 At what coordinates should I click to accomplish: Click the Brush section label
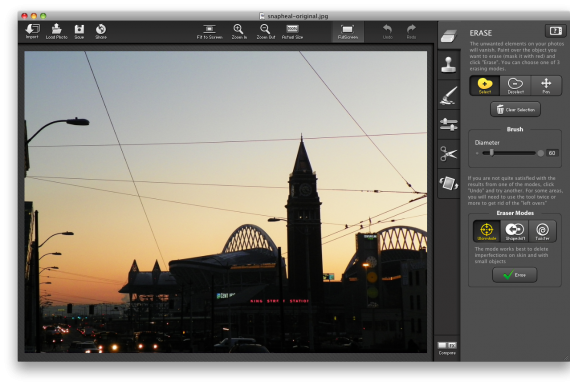[515, 129]
